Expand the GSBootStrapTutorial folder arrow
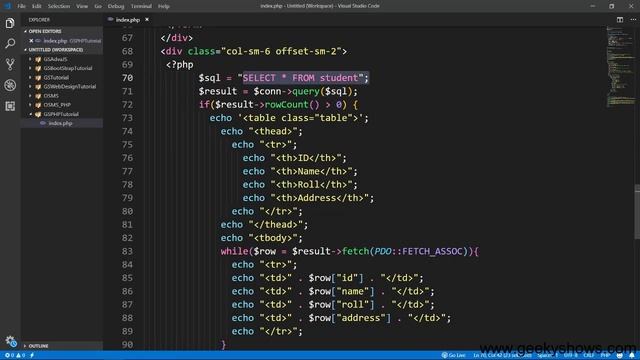Screen dimensions: 640x360 (30, 68)
